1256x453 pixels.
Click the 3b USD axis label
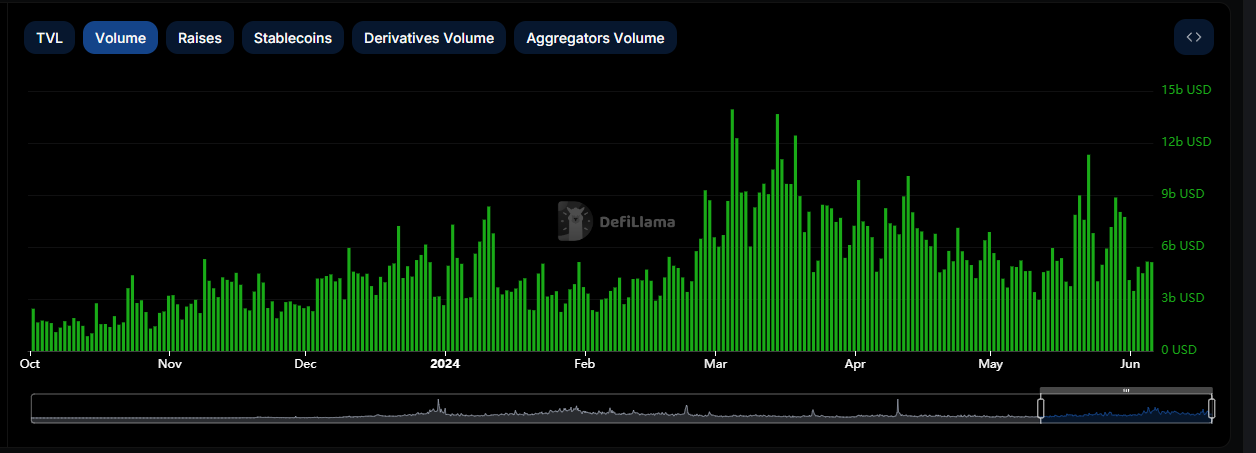[1182, 298]
